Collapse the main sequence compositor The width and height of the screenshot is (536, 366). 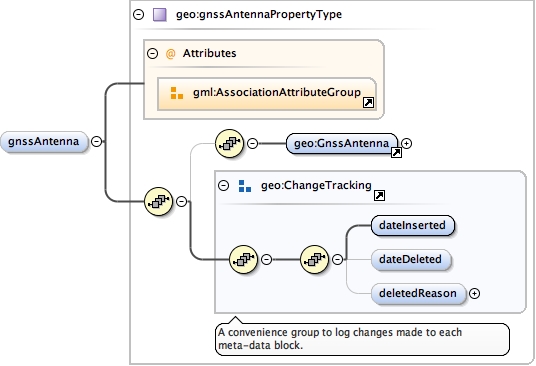pos(182,201)
